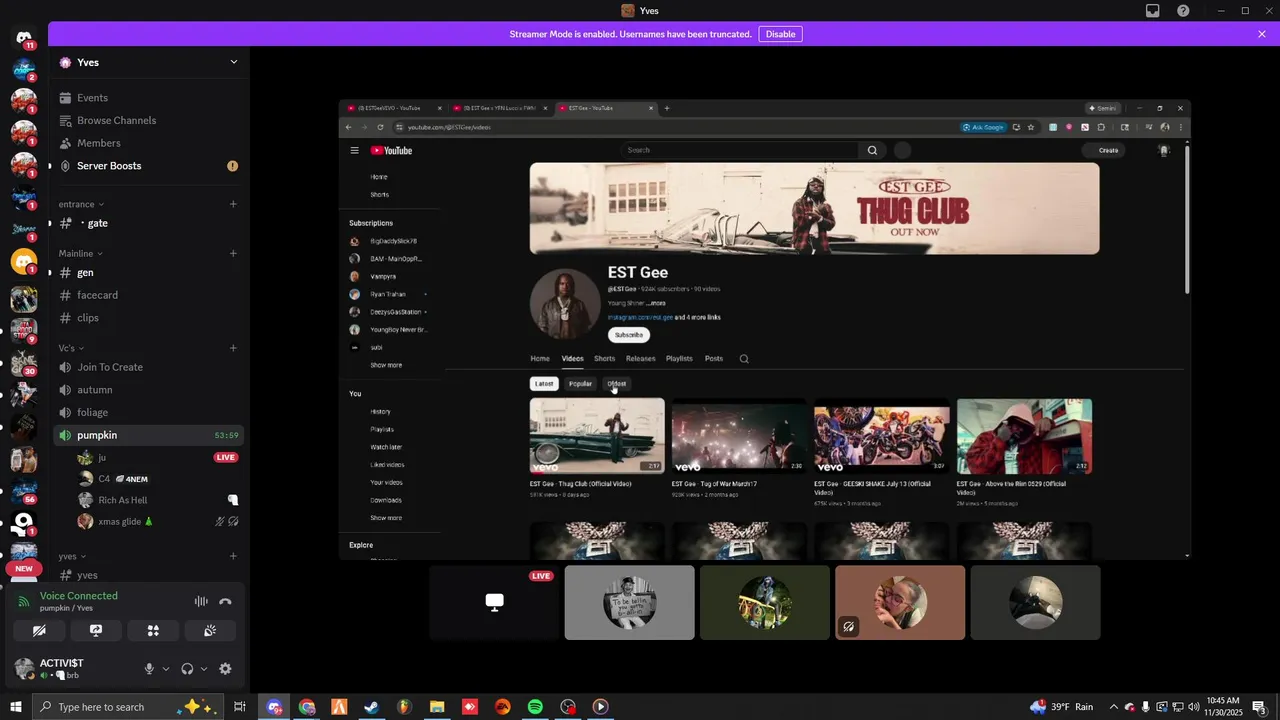1280x720 pixels.
Task: Start an activity from the voice panel
Action: pos(153,631)
